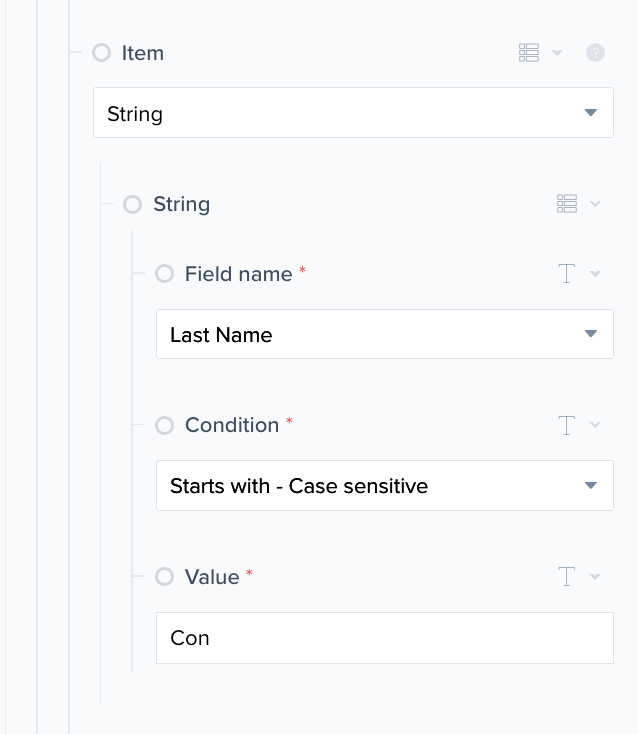Expand the chevron beside Field name's T icon
Image resolution: width=638 pixels, height=734 pixels.
coord(595,274)
